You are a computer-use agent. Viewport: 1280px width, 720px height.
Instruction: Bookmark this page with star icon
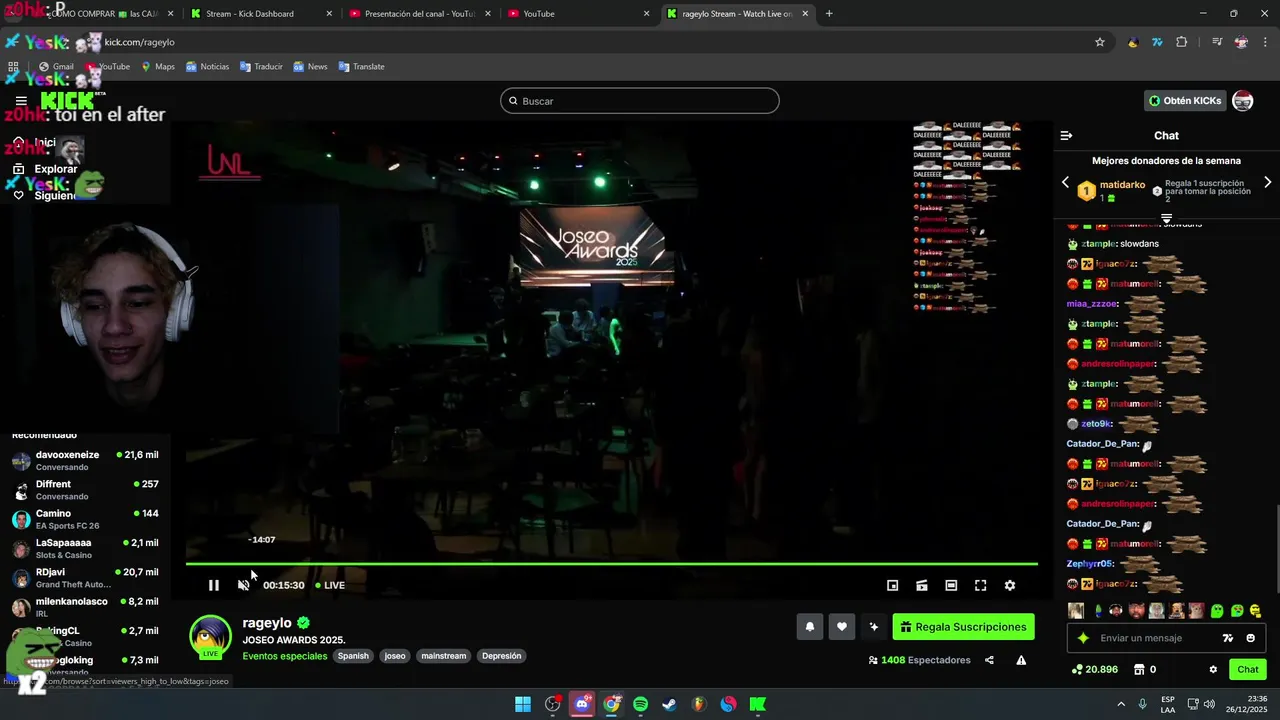click(x=1100, y=42)
